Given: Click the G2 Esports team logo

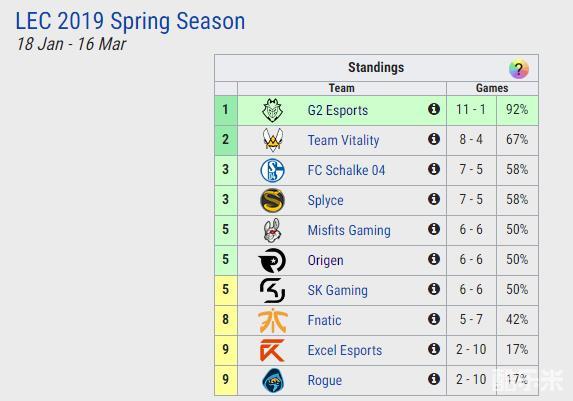Looking at the screenshot, I should point(273,110).
